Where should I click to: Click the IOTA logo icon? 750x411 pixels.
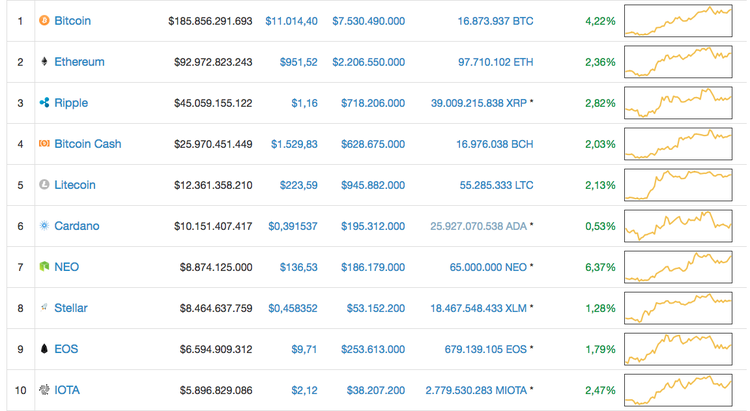point(44,390)
